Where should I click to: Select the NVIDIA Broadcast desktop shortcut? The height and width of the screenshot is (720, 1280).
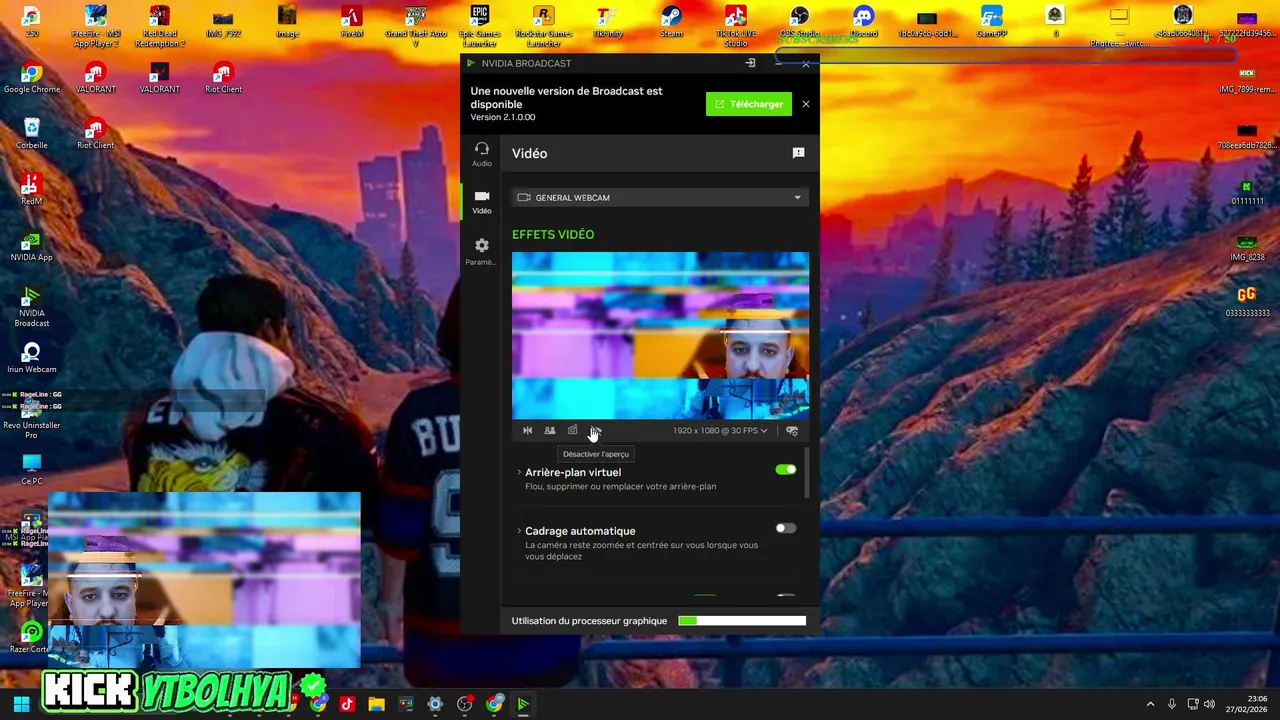32,307
